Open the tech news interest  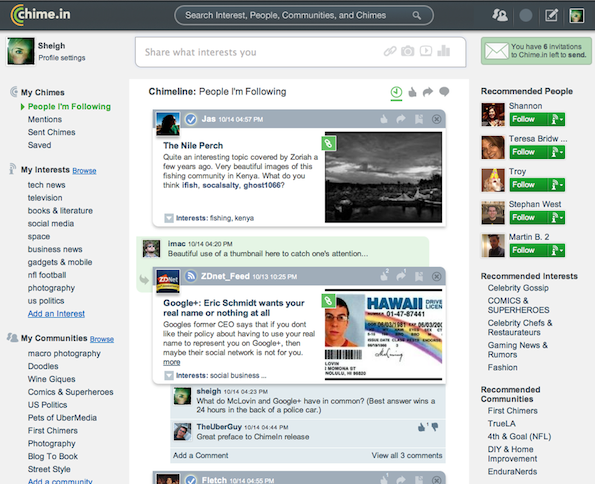[46, 185]
